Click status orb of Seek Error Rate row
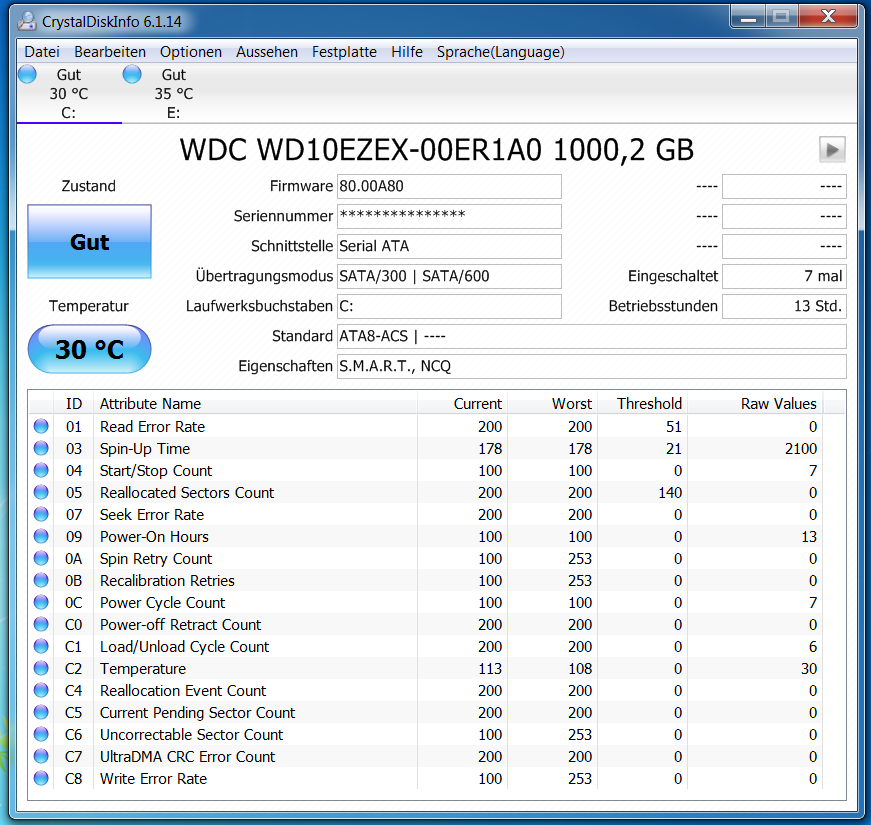Image resolution: width=871 pixels, height=825 pixels. click(41, 514)
